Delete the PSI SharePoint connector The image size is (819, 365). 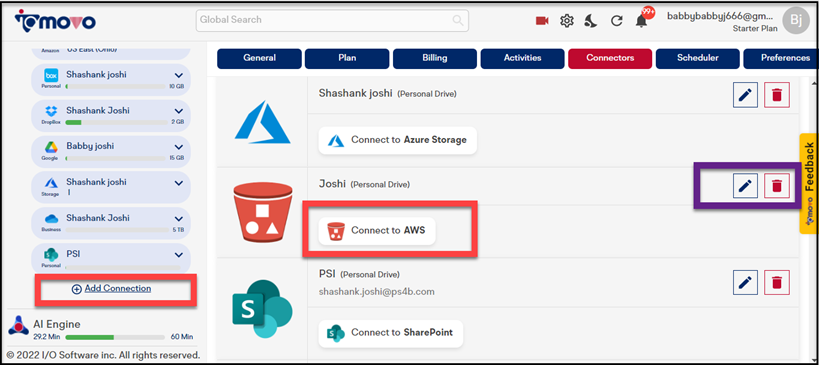777,282
